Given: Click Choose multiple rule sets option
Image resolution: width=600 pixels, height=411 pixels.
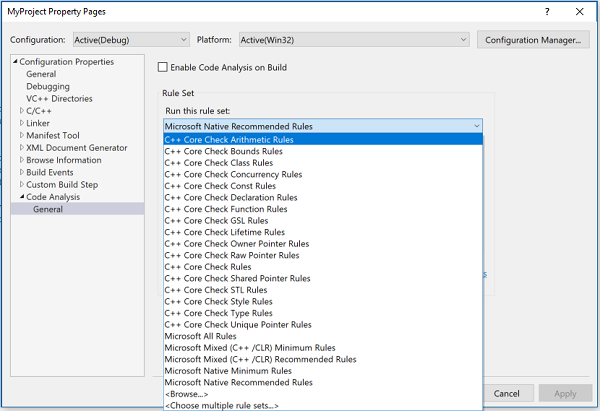Looking at the screenshot, I should 221,405.
